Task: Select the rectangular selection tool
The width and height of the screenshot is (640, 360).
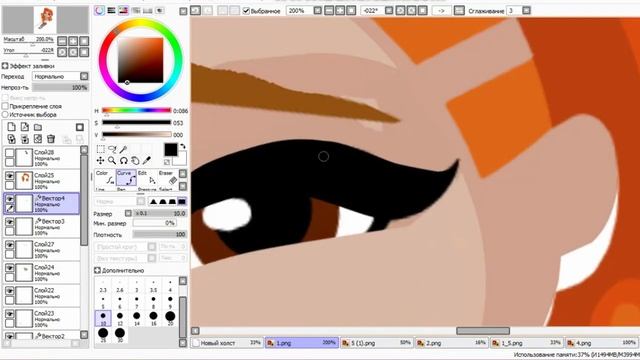Action: coord(100,149)
